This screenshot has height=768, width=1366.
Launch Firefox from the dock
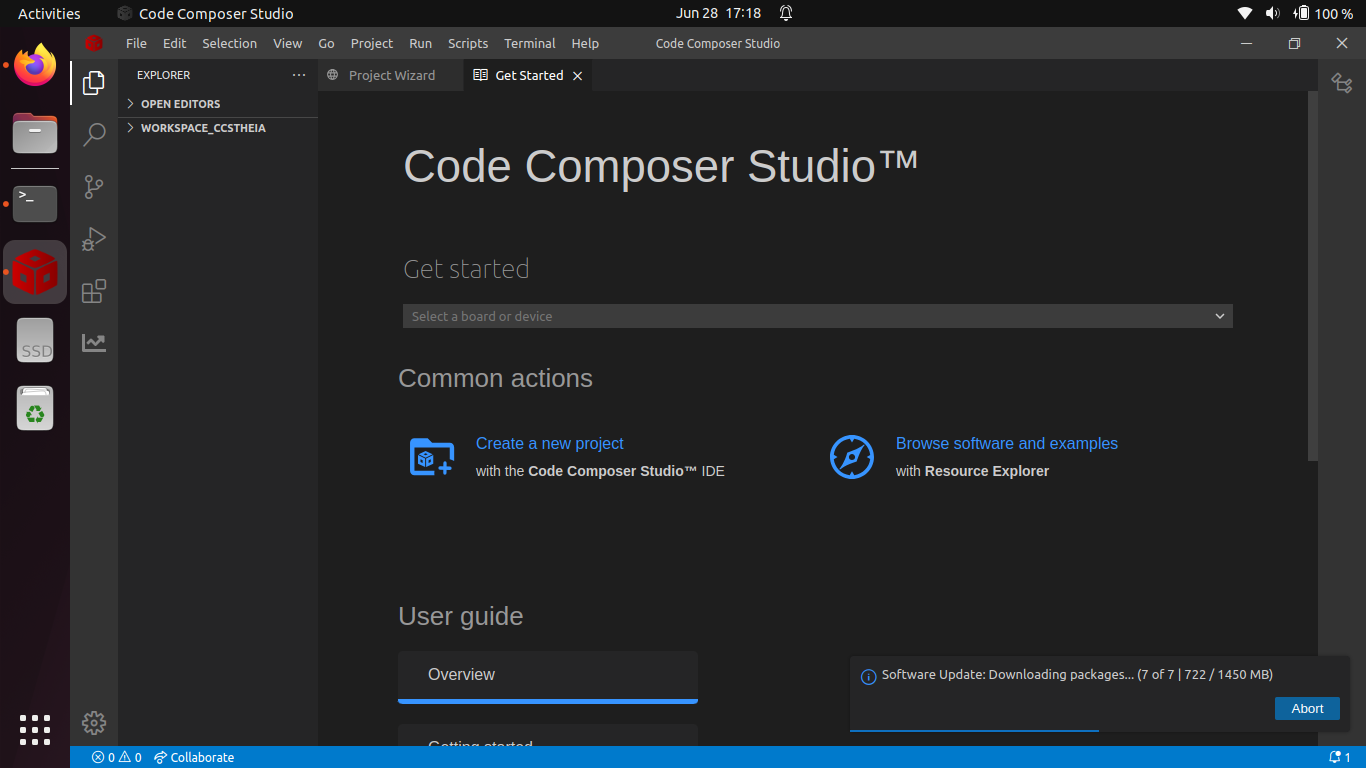(x=35, y=66)
